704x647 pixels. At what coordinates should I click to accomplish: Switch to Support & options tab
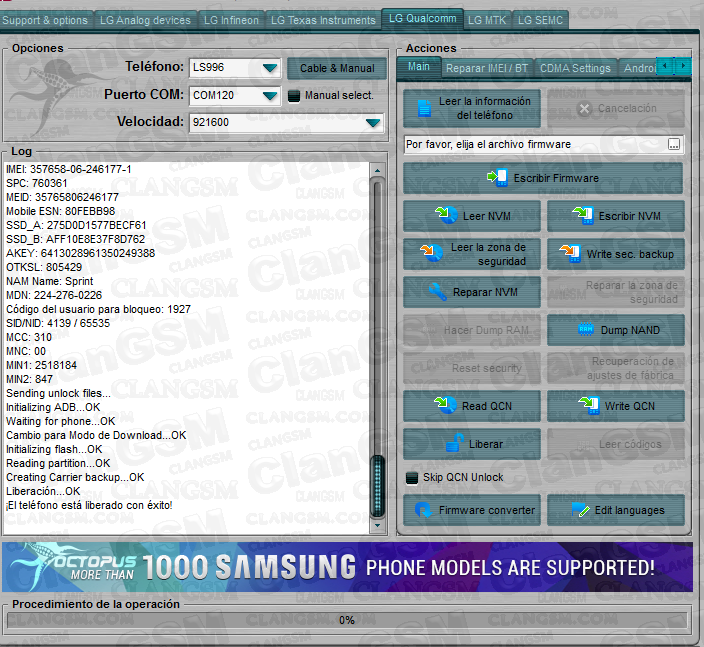click(x=45, y=20)
